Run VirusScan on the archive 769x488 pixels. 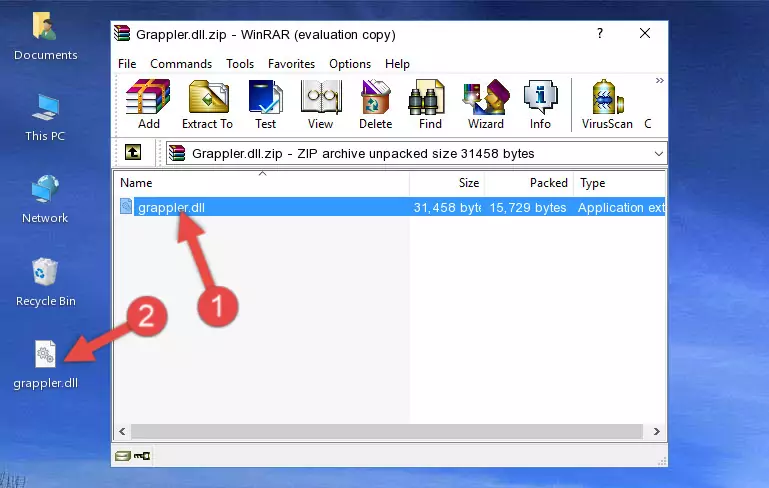(607, 104)
